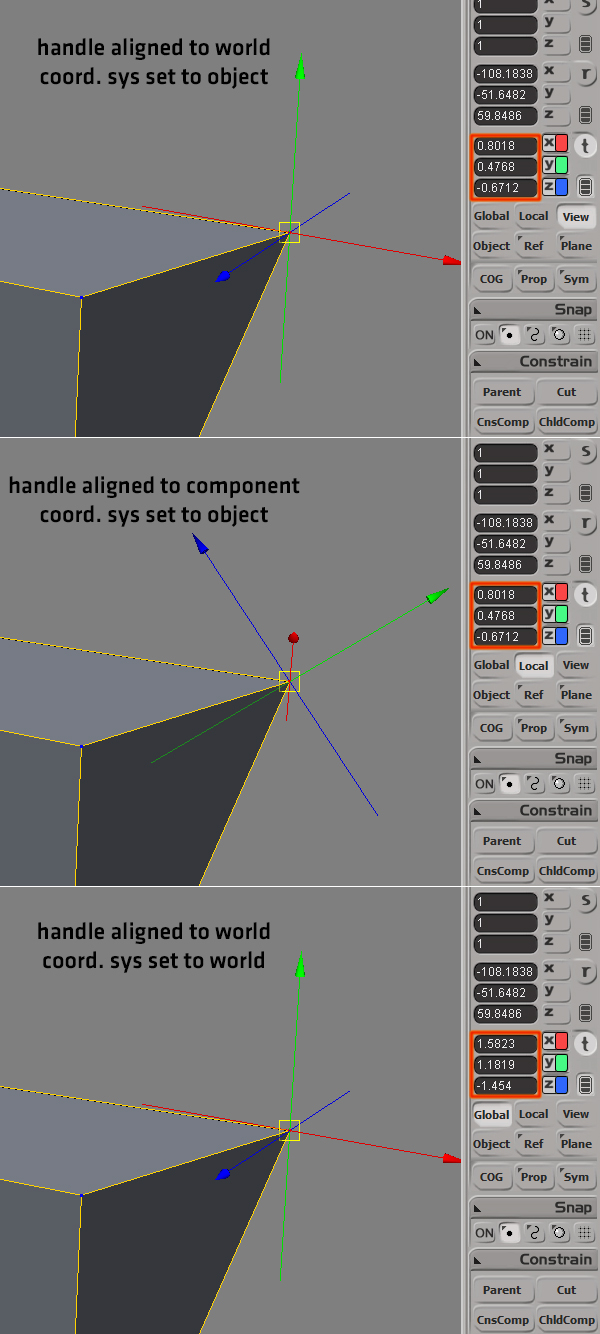Activate surface sphere snap icon in View-mode panel
This screenshot has height=1334, width=600.
click(x=559, y=335)
